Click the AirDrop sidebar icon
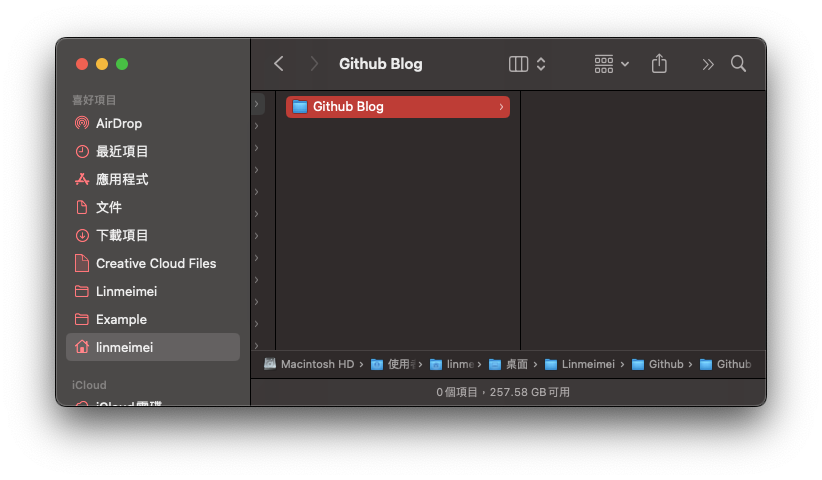The width and height of the screenshot is (822, 480). pos(82,123)
